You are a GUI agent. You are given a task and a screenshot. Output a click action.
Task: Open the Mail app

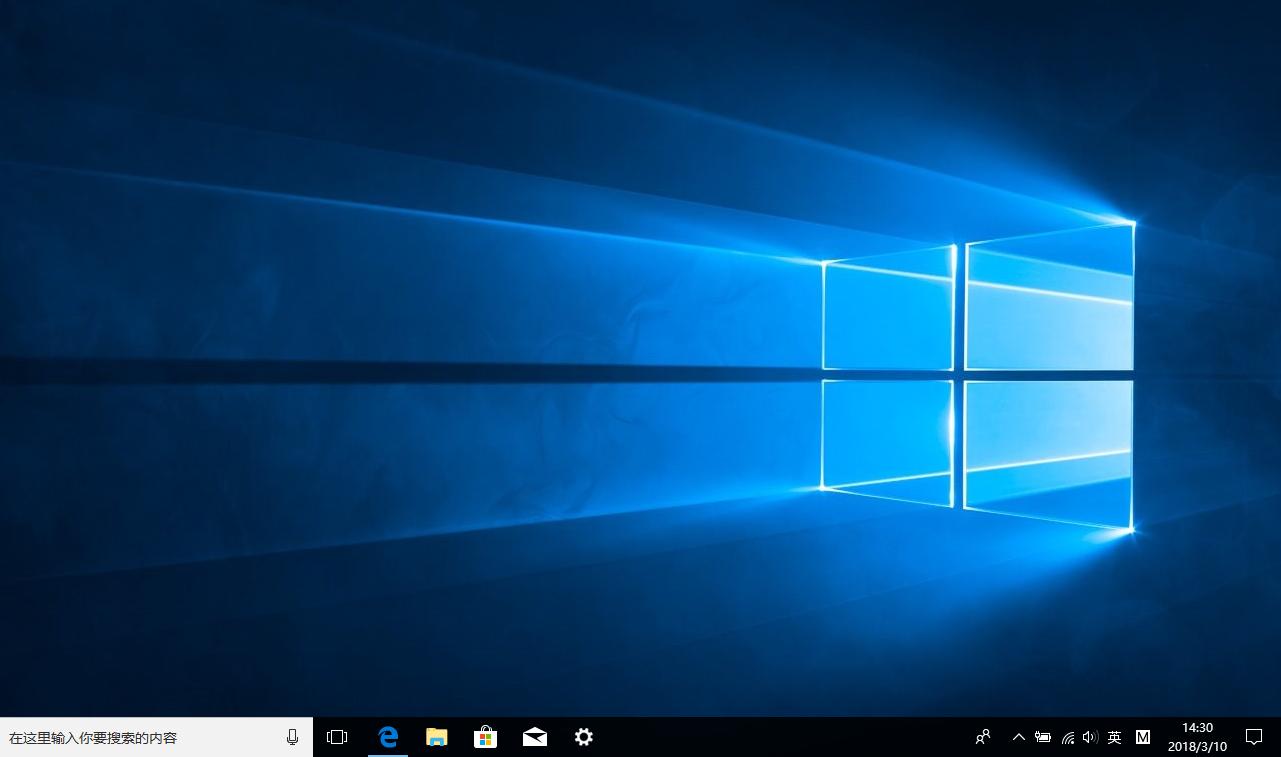(x=534, y=737)
